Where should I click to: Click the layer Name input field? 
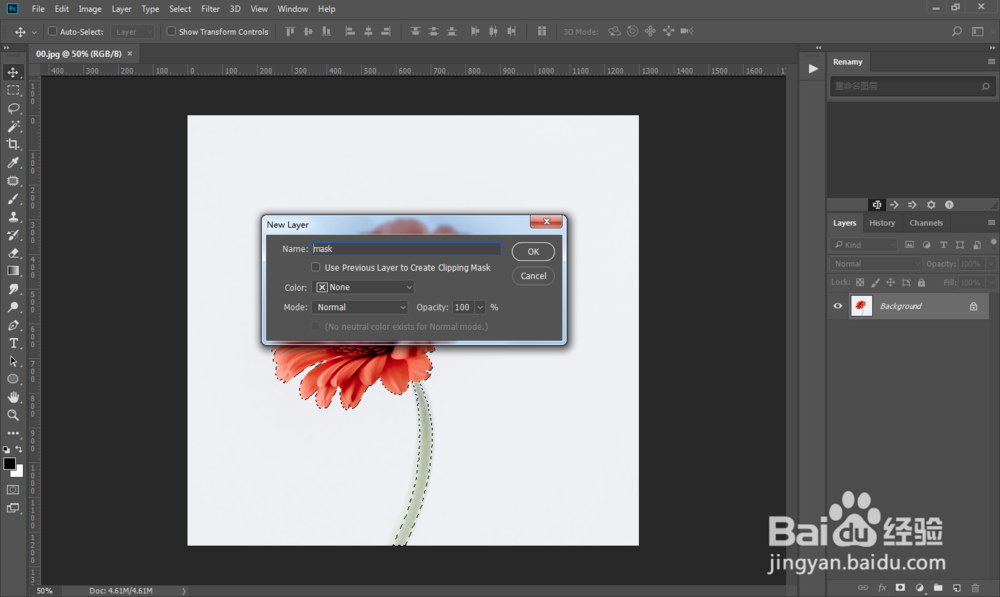(x=406, y=249)
